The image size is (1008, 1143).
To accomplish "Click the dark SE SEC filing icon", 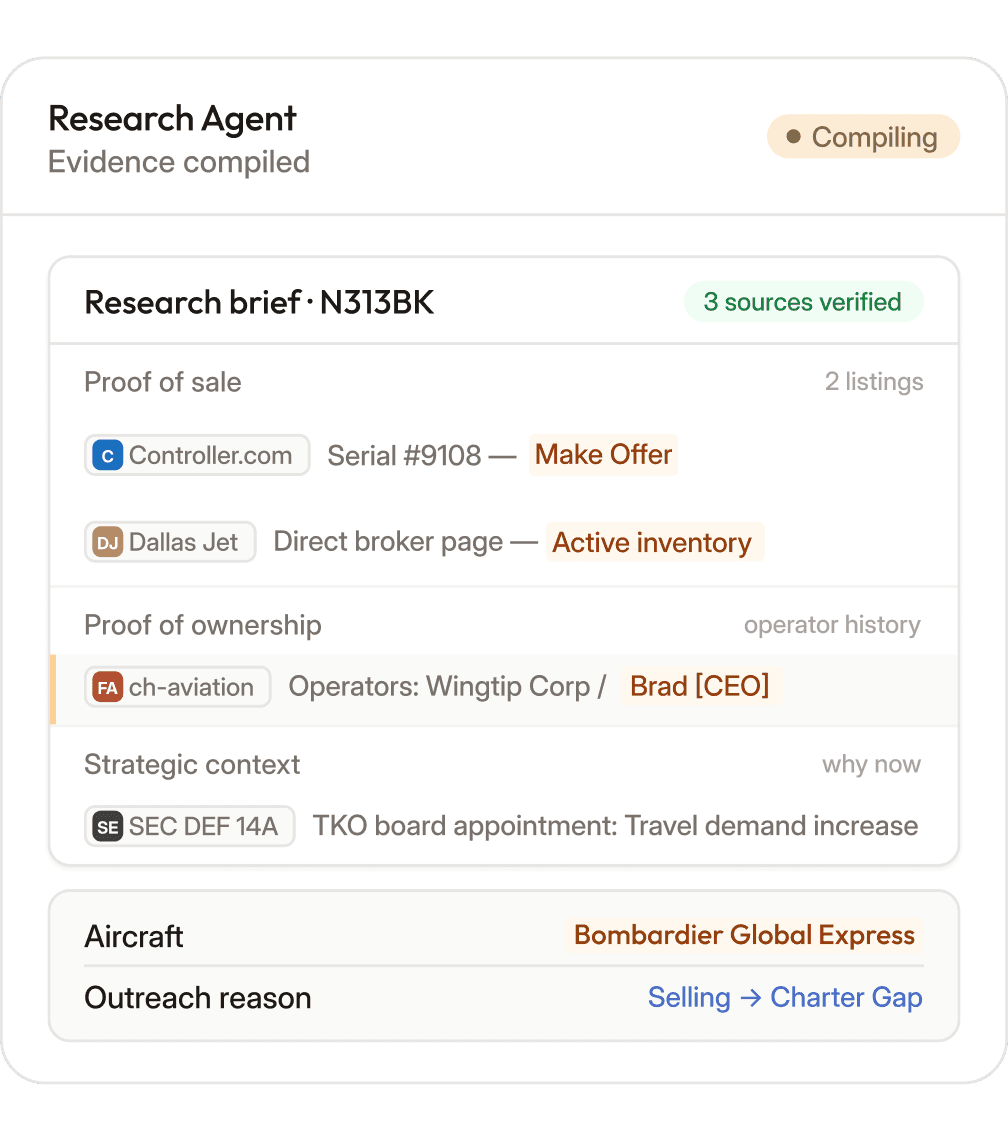I will point(107,827).
